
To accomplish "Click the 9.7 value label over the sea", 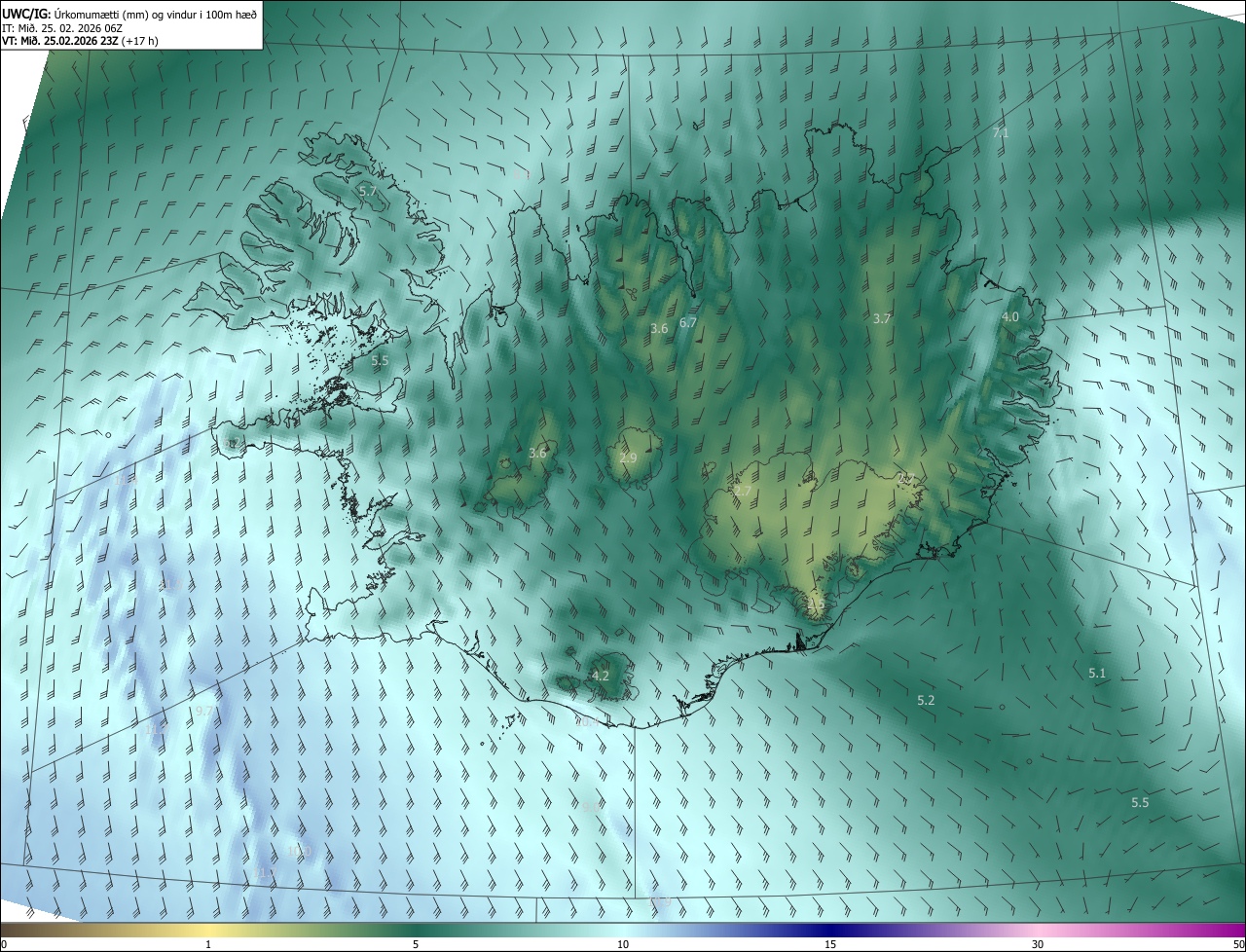I will coord(204,713).
